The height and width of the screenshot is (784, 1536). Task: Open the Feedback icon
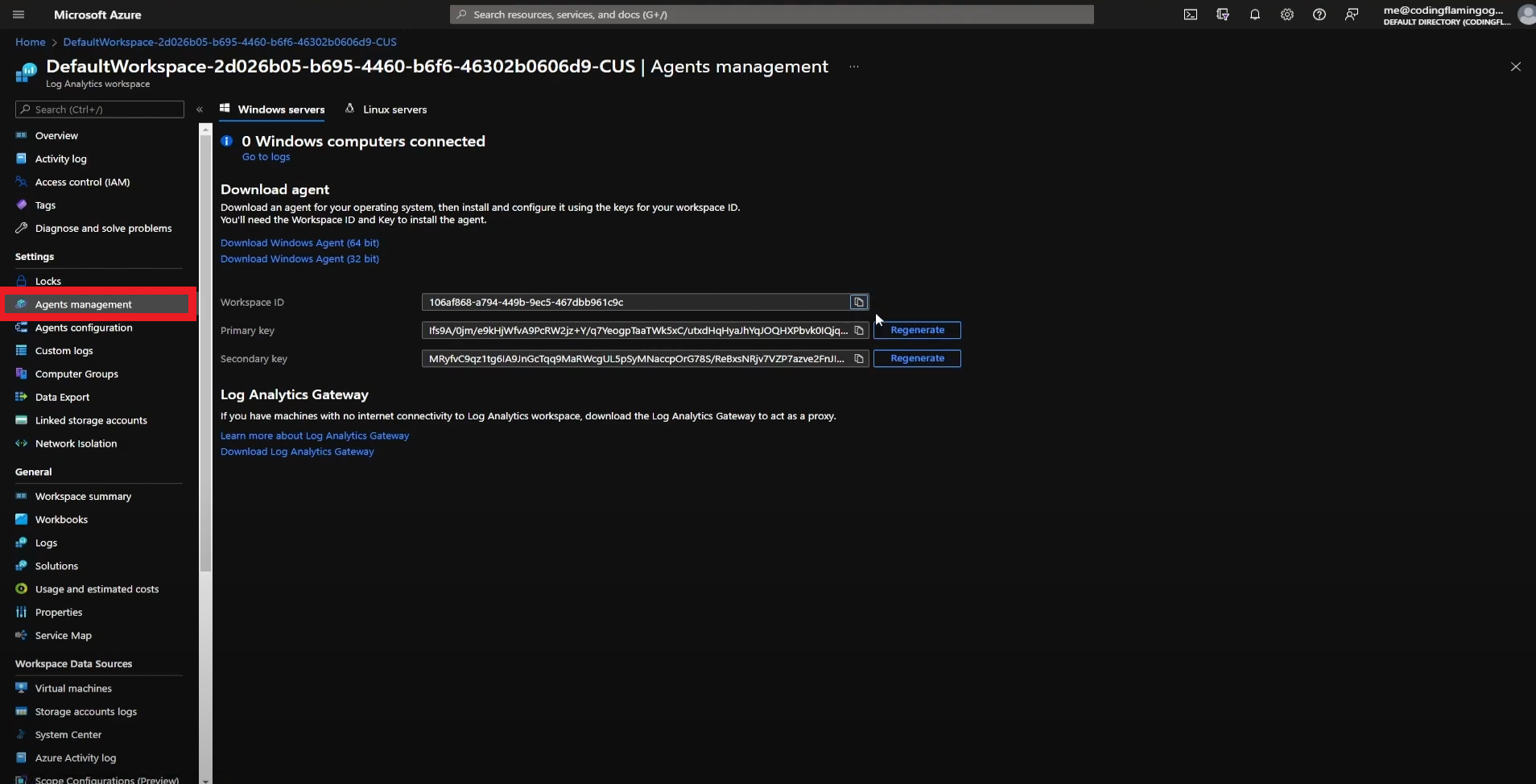1352,14
